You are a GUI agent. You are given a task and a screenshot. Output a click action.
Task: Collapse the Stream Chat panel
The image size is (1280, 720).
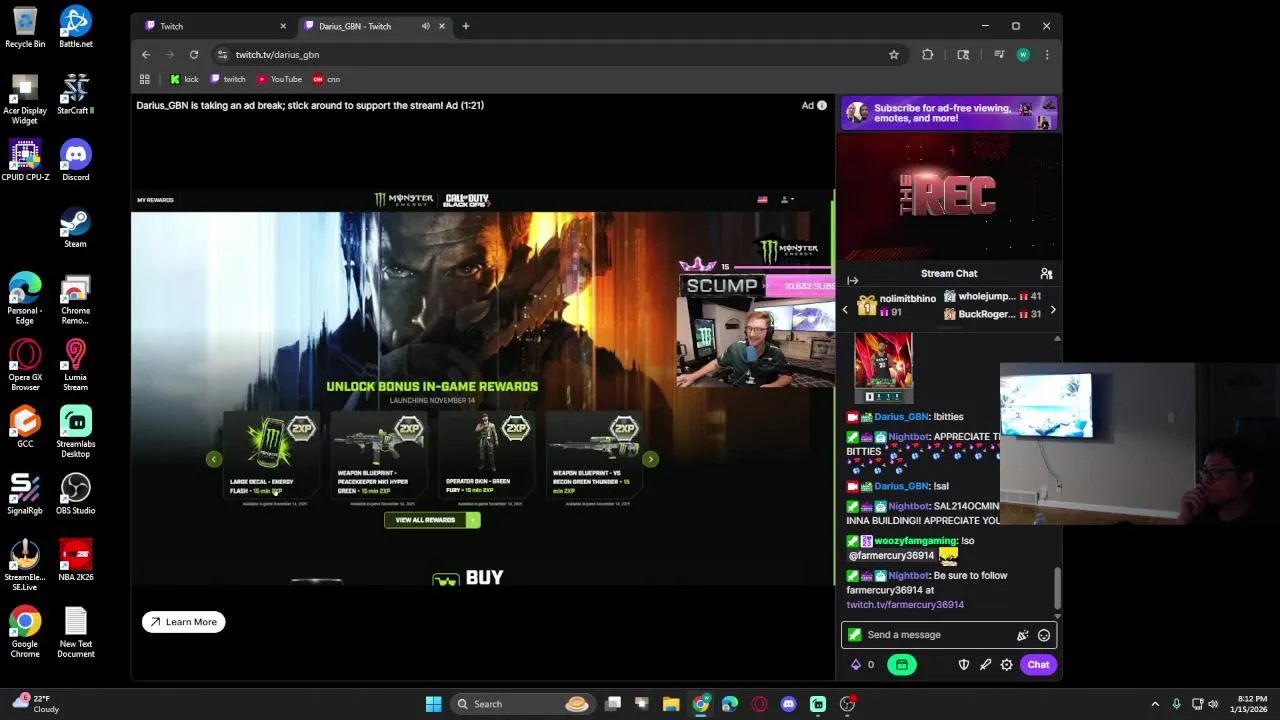(x=853, y=281)
